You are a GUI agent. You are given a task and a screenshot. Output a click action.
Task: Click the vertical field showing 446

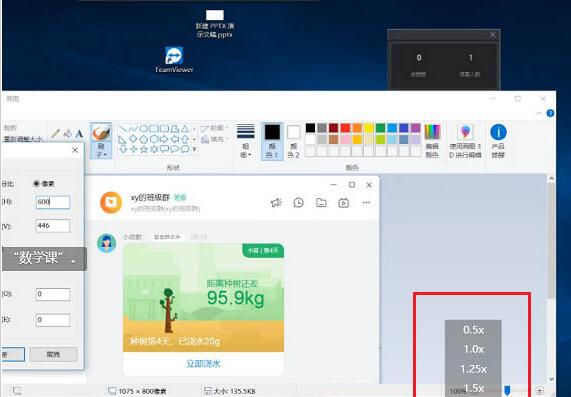53,226
